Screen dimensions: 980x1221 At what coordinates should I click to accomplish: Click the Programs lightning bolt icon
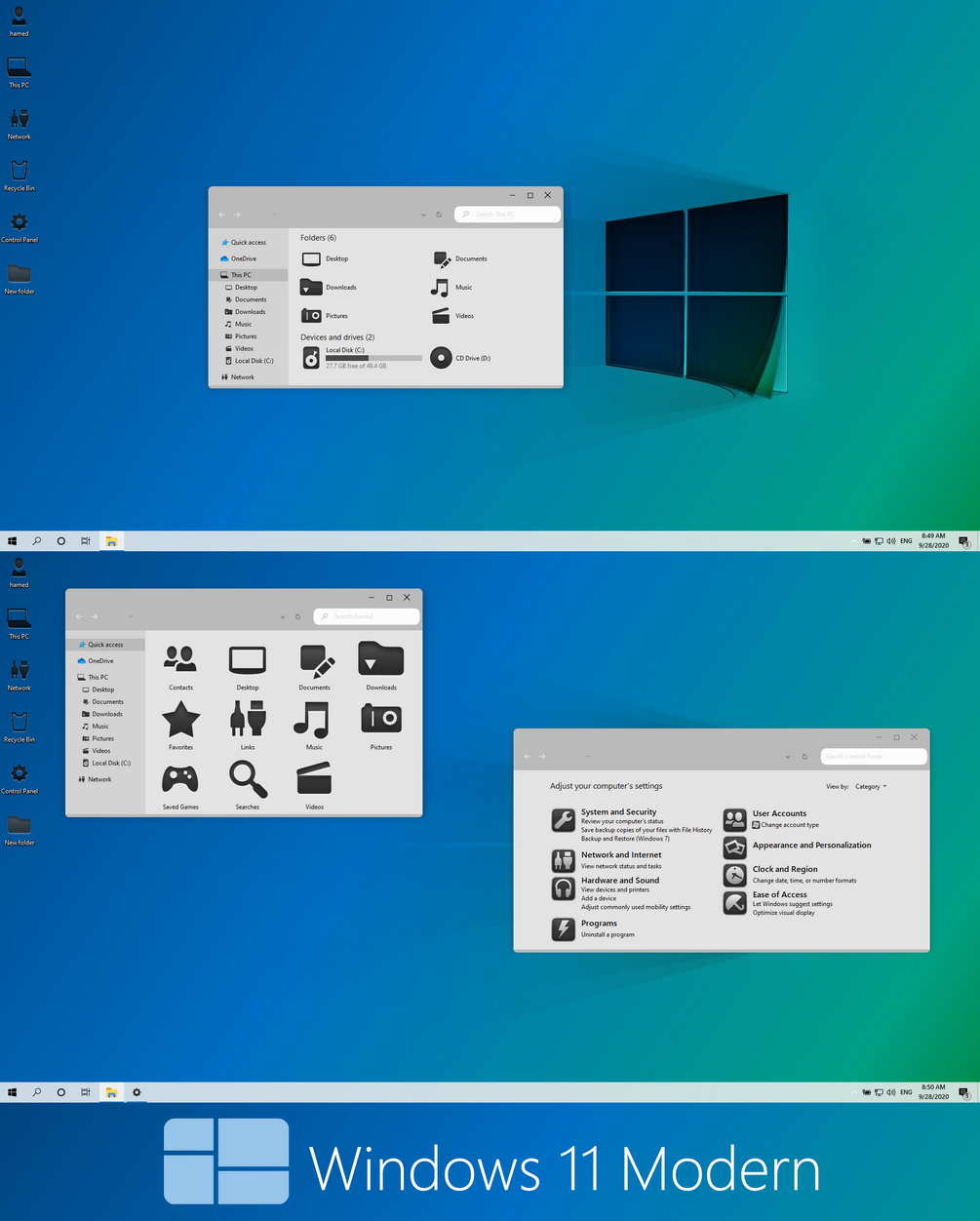click(564, 928)
